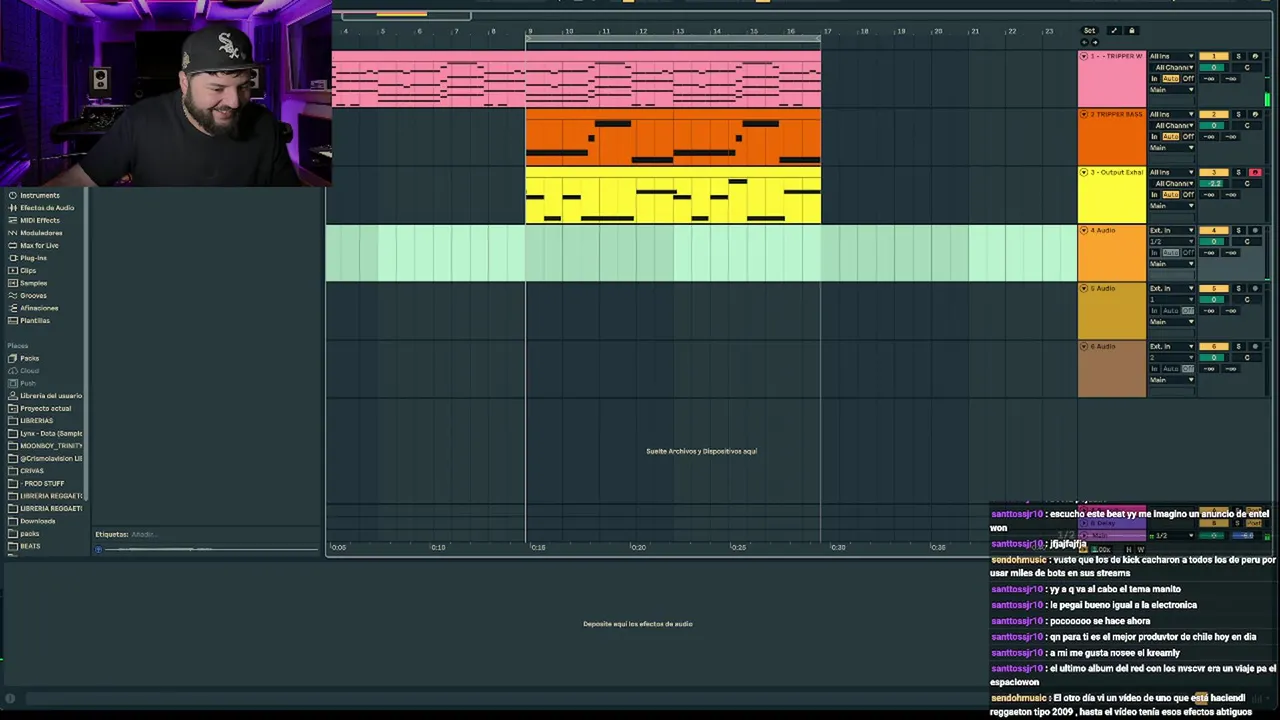1280x720 pixels.
Task: Click 4 Audio volume value 0
Action: [1214, 241]
